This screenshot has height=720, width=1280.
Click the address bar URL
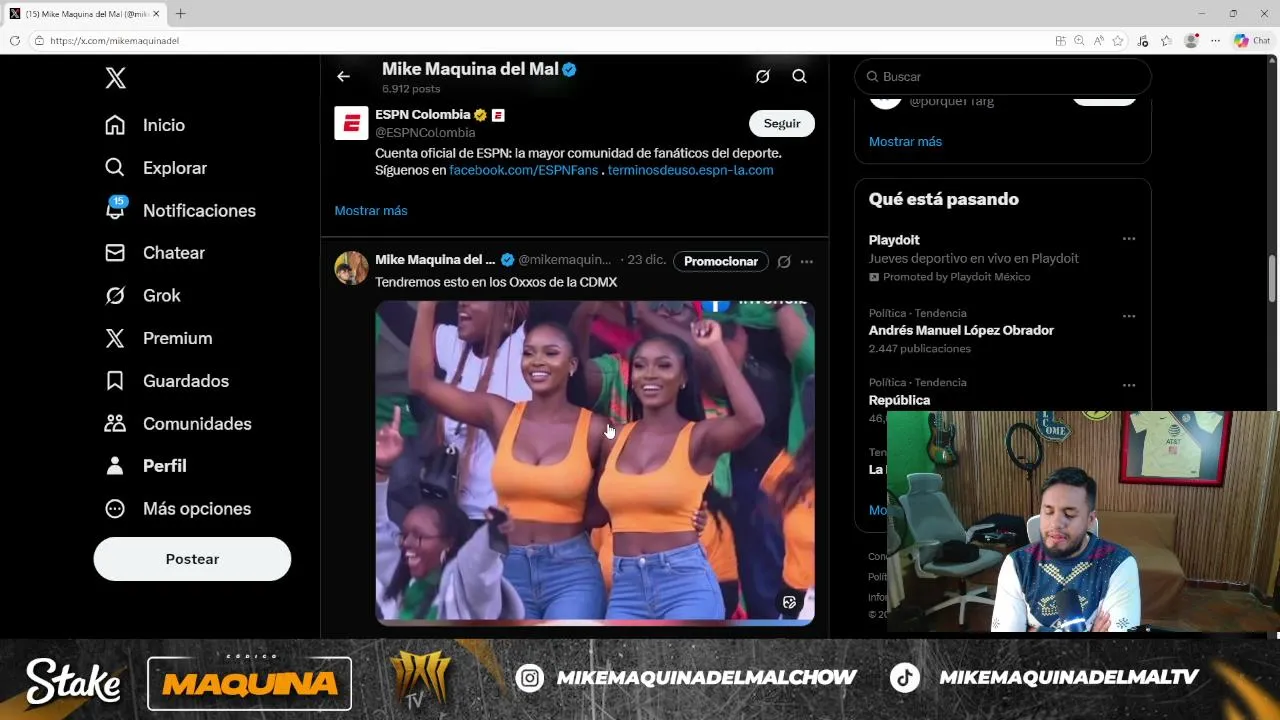[115, 41]
